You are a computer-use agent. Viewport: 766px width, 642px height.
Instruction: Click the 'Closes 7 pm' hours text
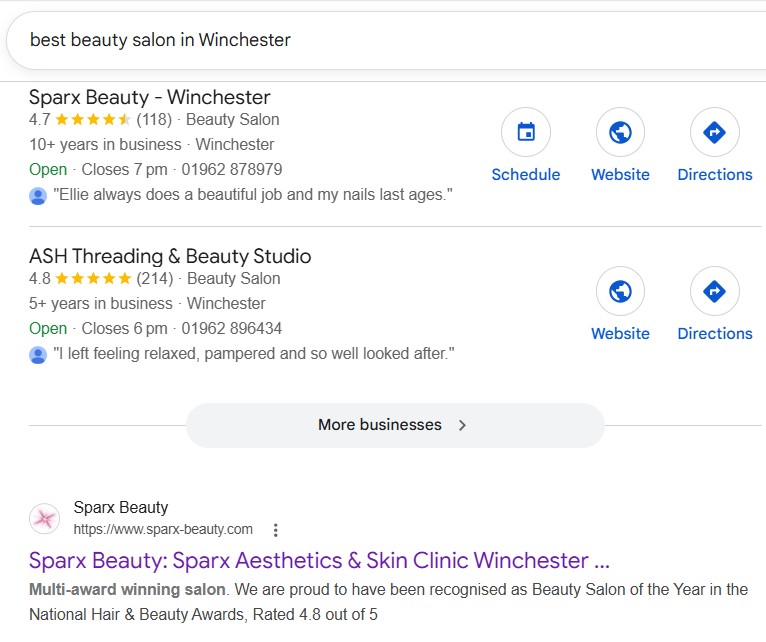(124, 170)
